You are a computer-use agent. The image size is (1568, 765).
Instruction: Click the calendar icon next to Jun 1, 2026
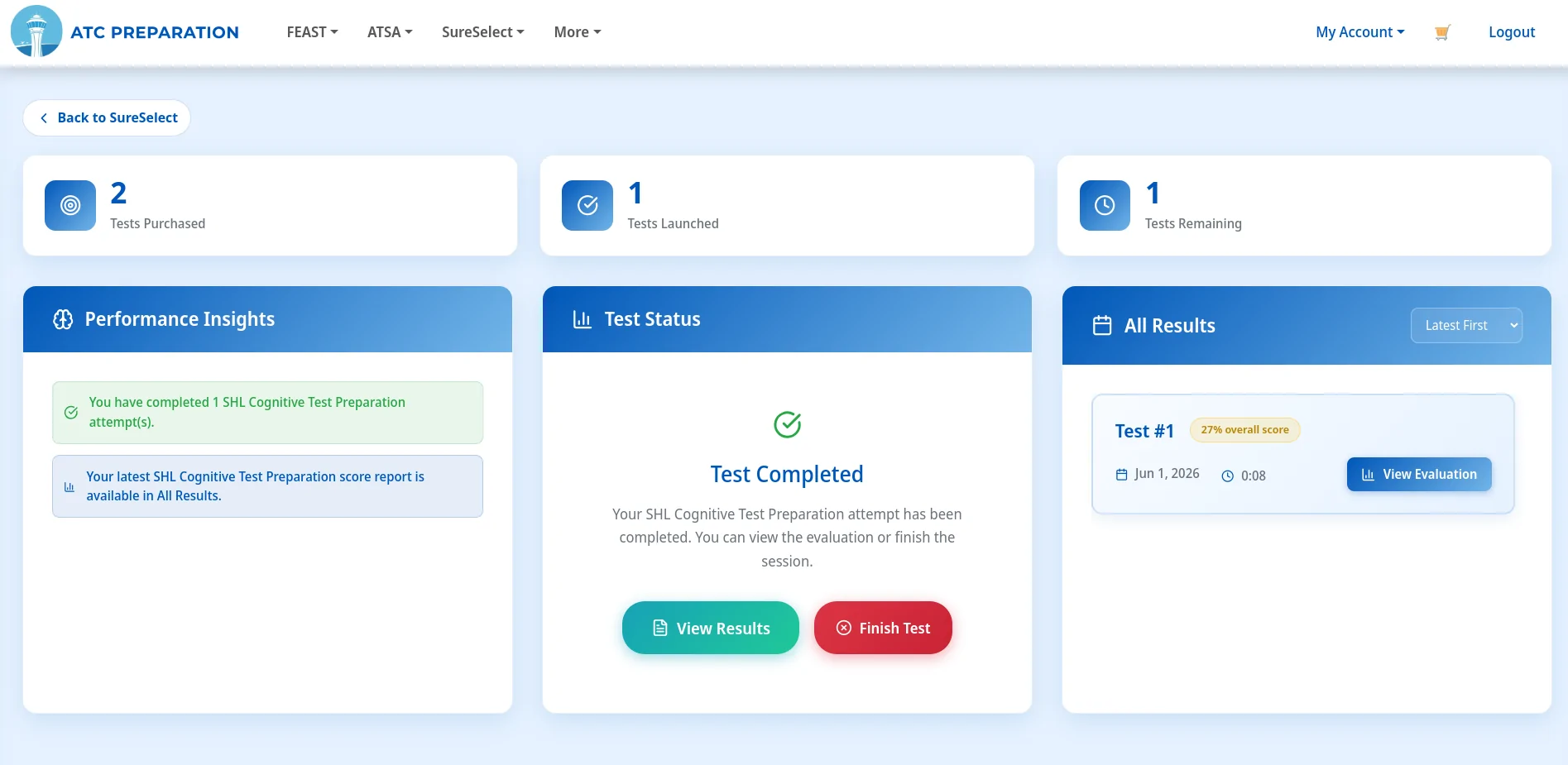1122,475
